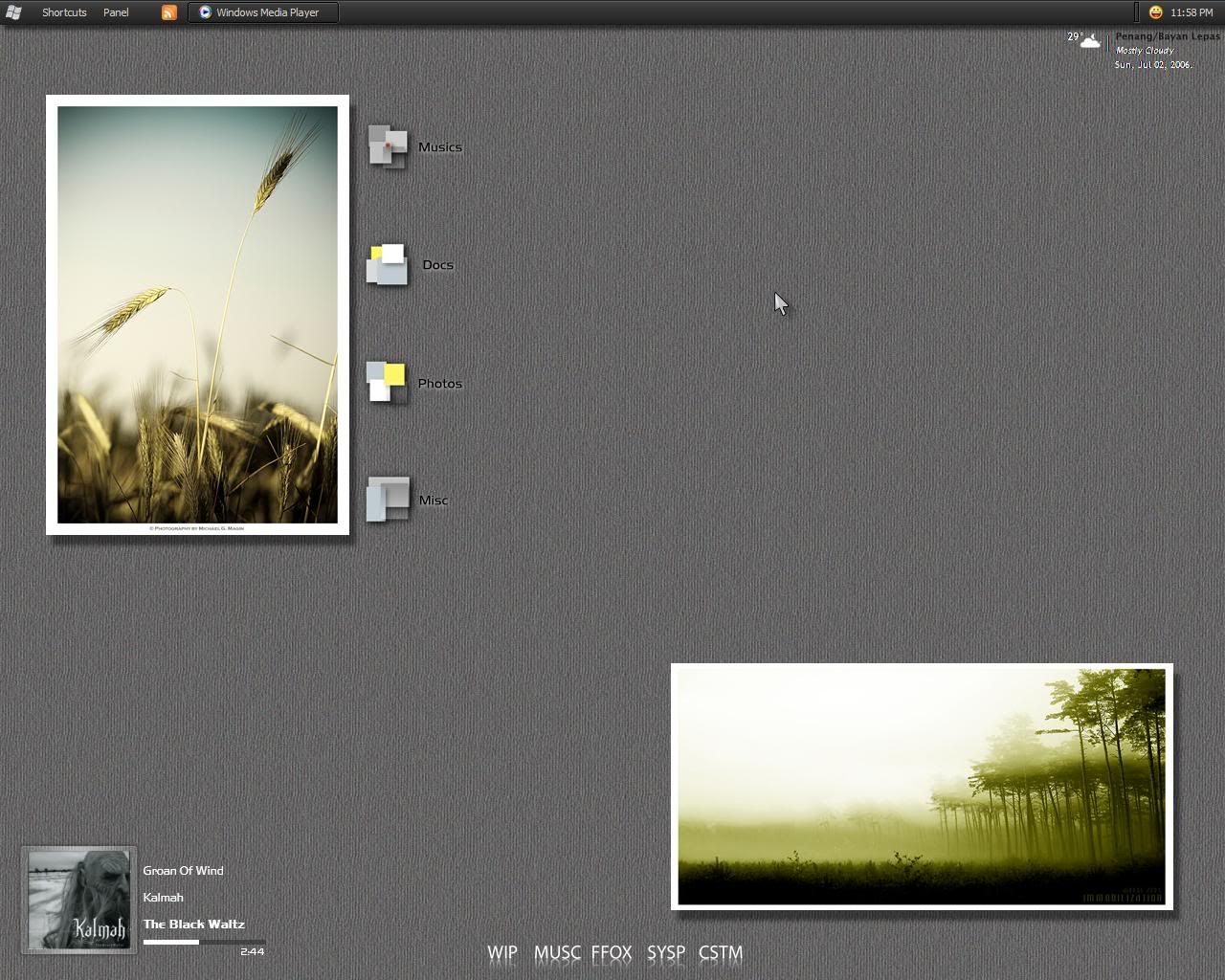Click the wheat field photo

coord(197,315)
